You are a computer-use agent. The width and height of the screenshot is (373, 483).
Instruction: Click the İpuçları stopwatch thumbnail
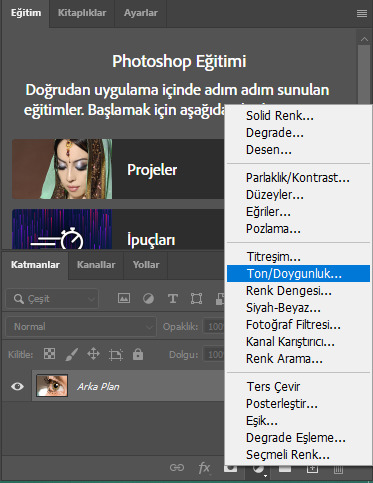point(62,229)
